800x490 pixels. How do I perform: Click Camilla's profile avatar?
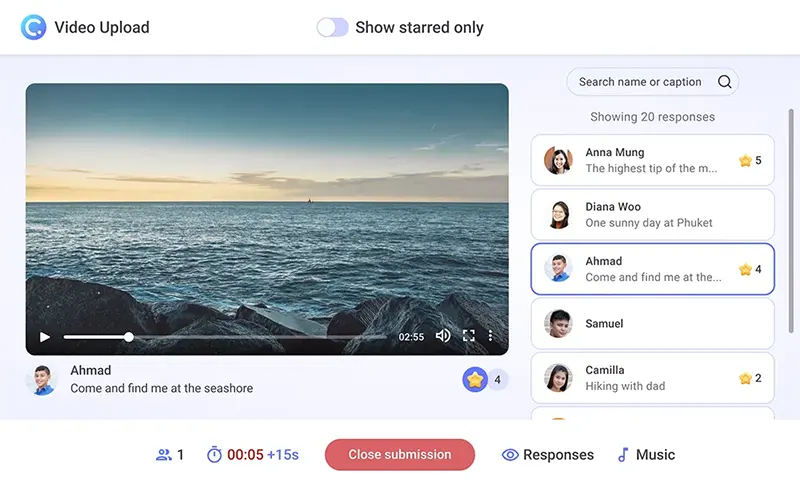(558, 378)
